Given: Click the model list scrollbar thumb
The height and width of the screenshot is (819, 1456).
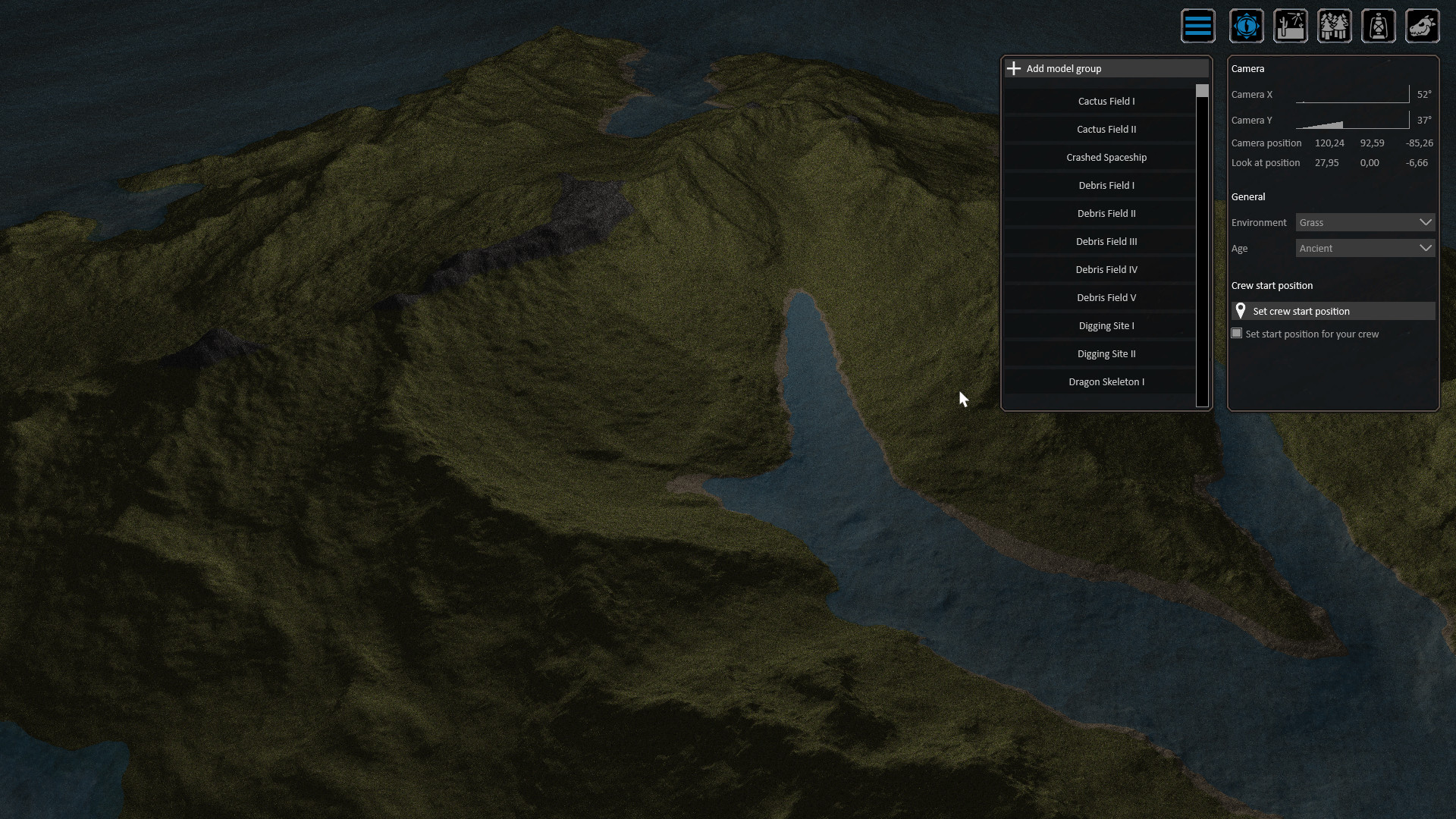Looking at the screenshot, I should point(1202,90).
